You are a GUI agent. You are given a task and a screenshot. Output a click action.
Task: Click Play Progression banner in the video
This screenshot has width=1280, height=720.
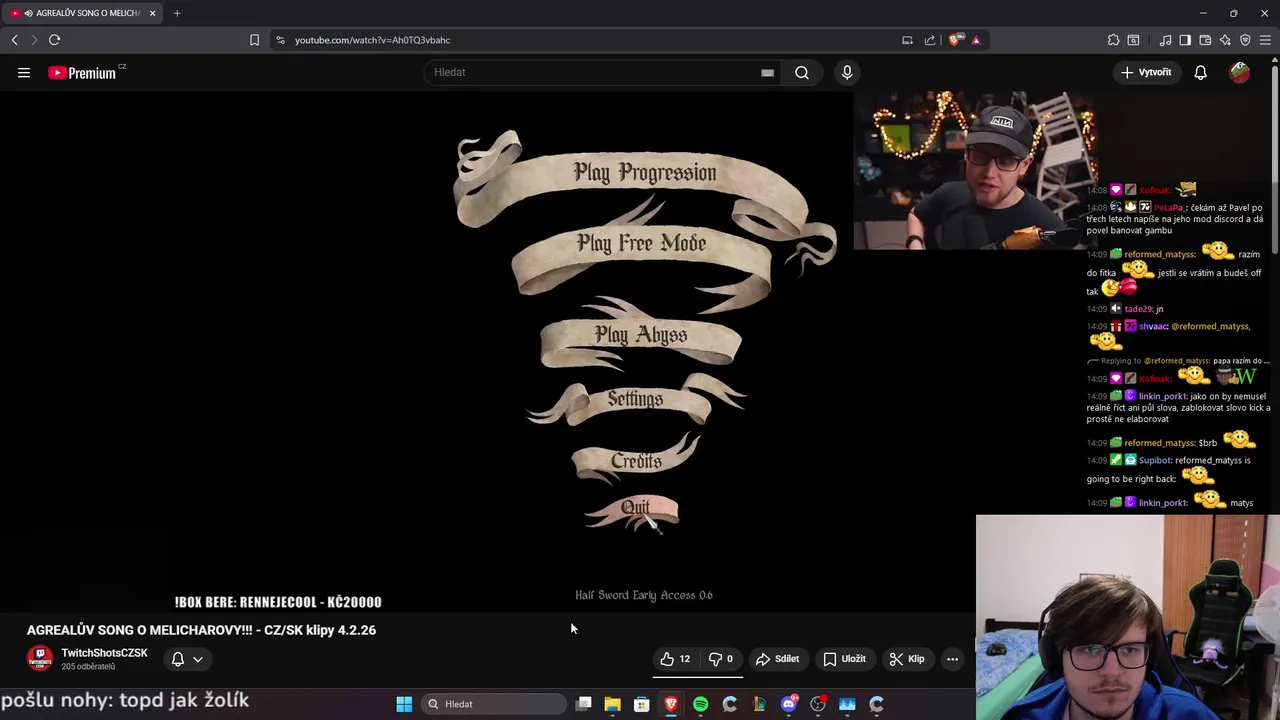click(645, 173)
